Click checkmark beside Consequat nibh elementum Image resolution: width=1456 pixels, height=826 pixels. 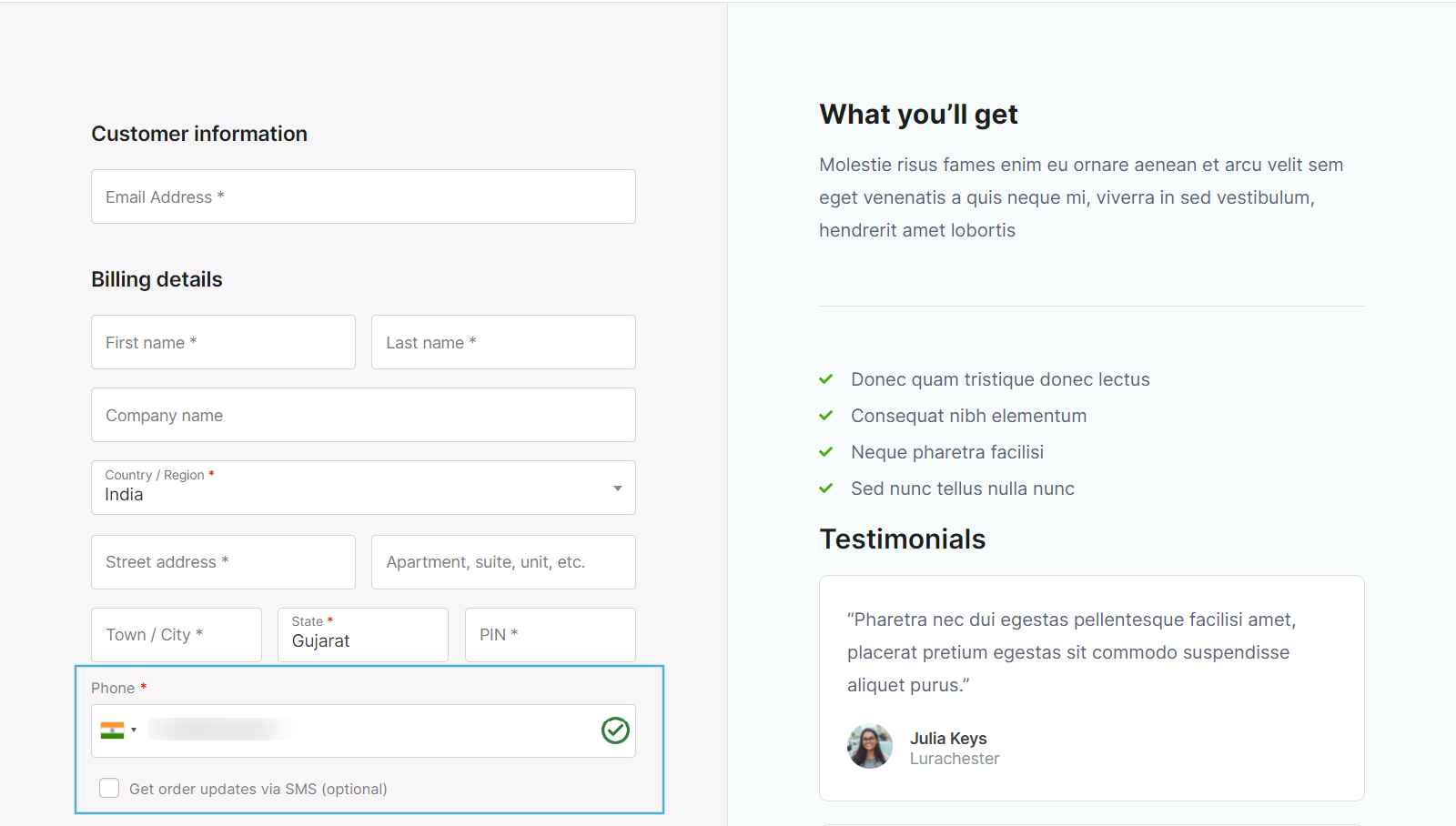tap(826, 416)
